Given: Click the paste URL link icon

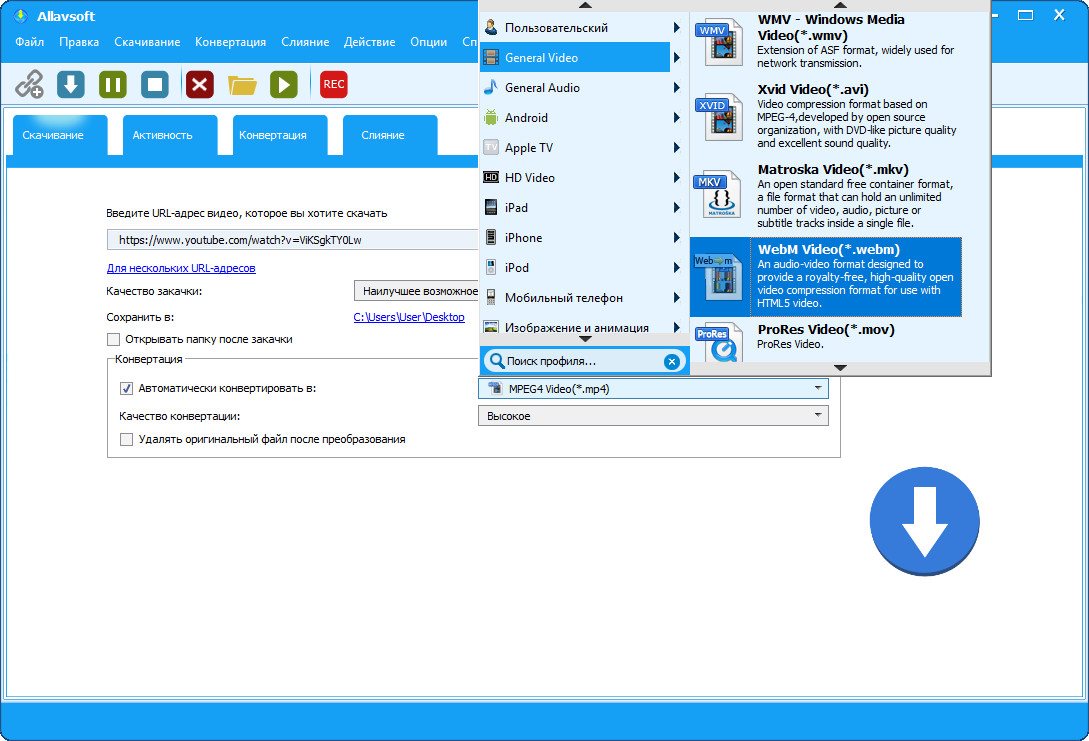Looking at the screenshot, I should point(29,85).
